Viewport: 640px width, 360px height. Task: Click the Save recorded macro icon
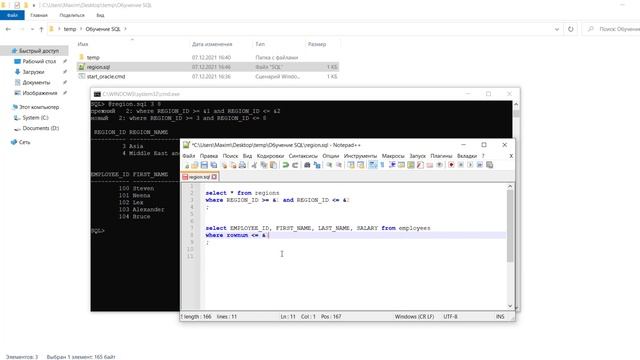489,165
